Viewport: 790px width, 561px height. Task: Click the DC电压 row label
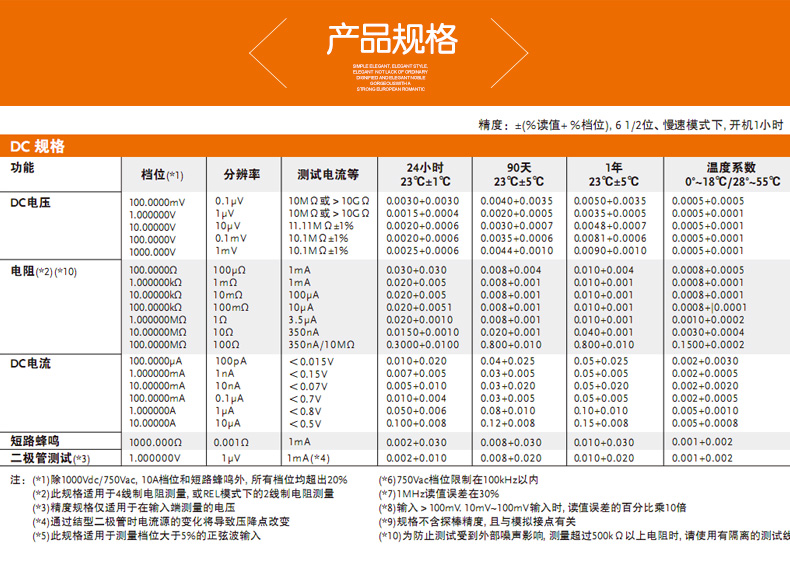coord(30,202)
